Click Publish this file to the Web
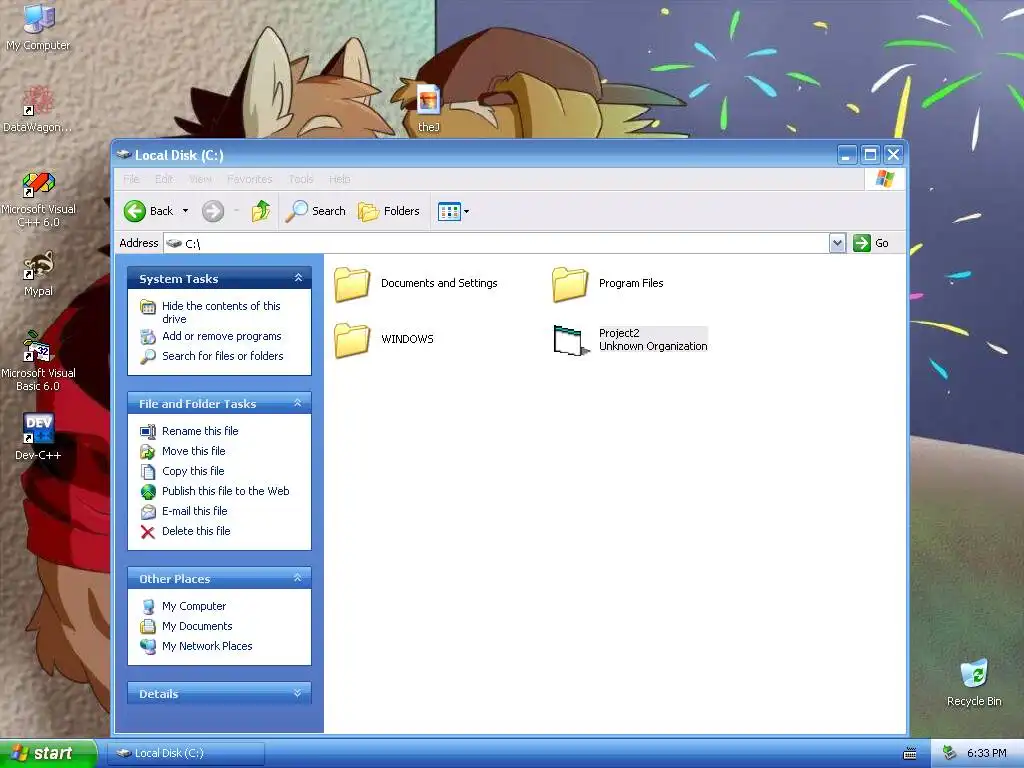1024x768 pixels. (x=225, y=491)
